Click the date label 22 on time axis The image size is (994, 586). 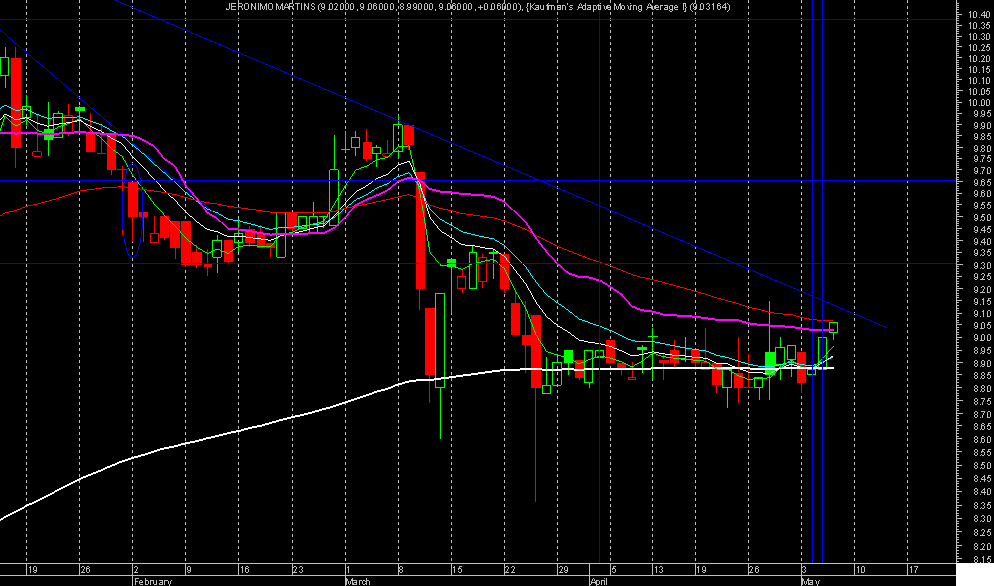[510, 570]
